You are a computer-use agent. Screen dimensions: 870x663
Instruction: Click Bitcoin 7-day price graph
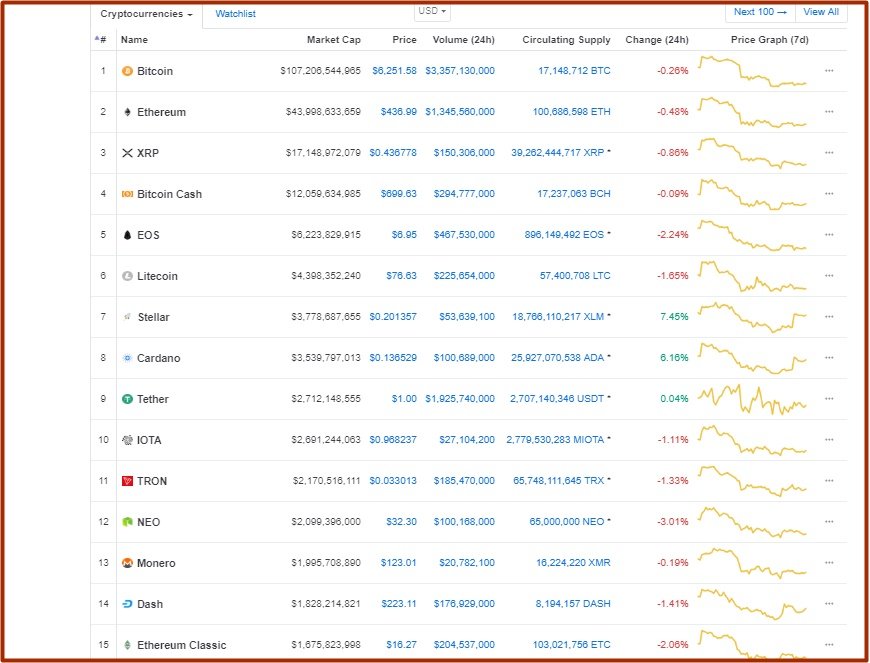click(752, 71)
